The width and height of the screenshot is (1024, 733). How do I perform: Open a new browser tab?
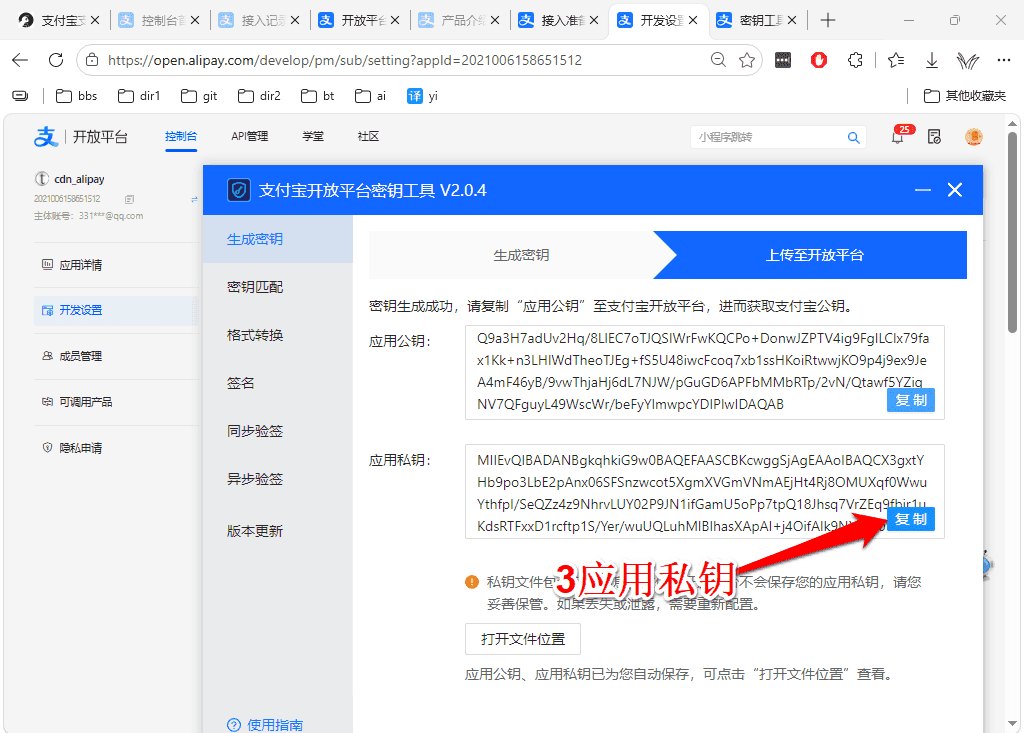[827, 20]
